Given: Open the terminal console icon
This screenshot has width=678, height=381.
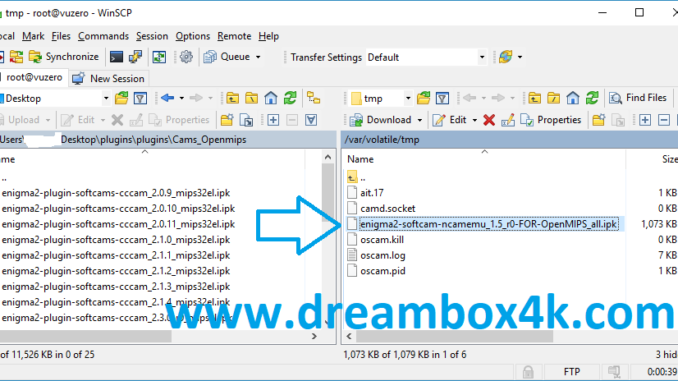Looking at the screenshot, I should tap(116, 57).
